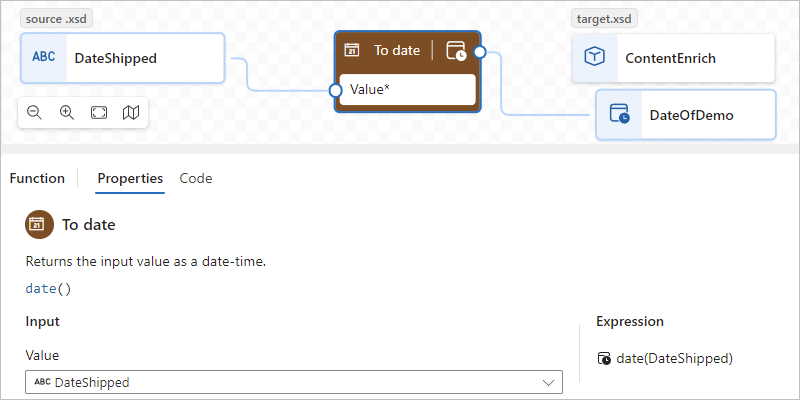Click the zoom out magnifier icon
Image resolution: width=800 pixels, height=400 pixels.
tap(34, 112)
